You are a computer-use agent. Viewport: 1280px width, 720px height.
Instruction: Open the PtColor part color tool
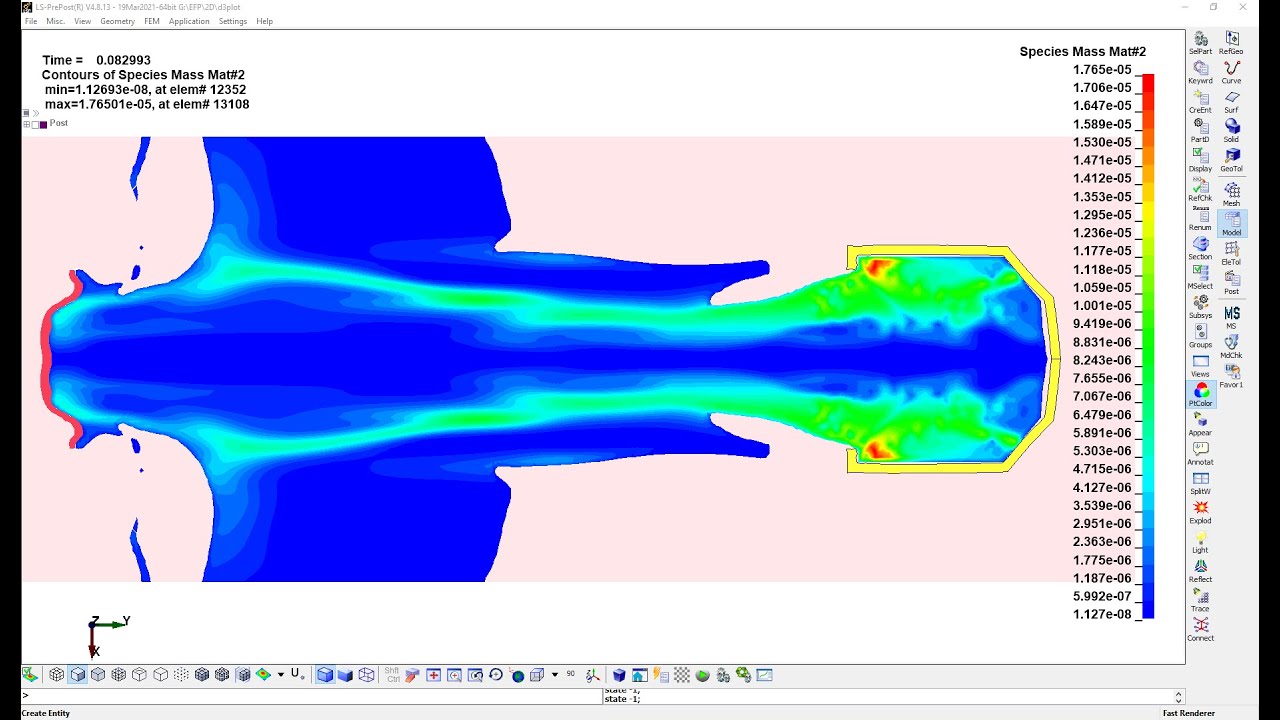[1200, 395]
